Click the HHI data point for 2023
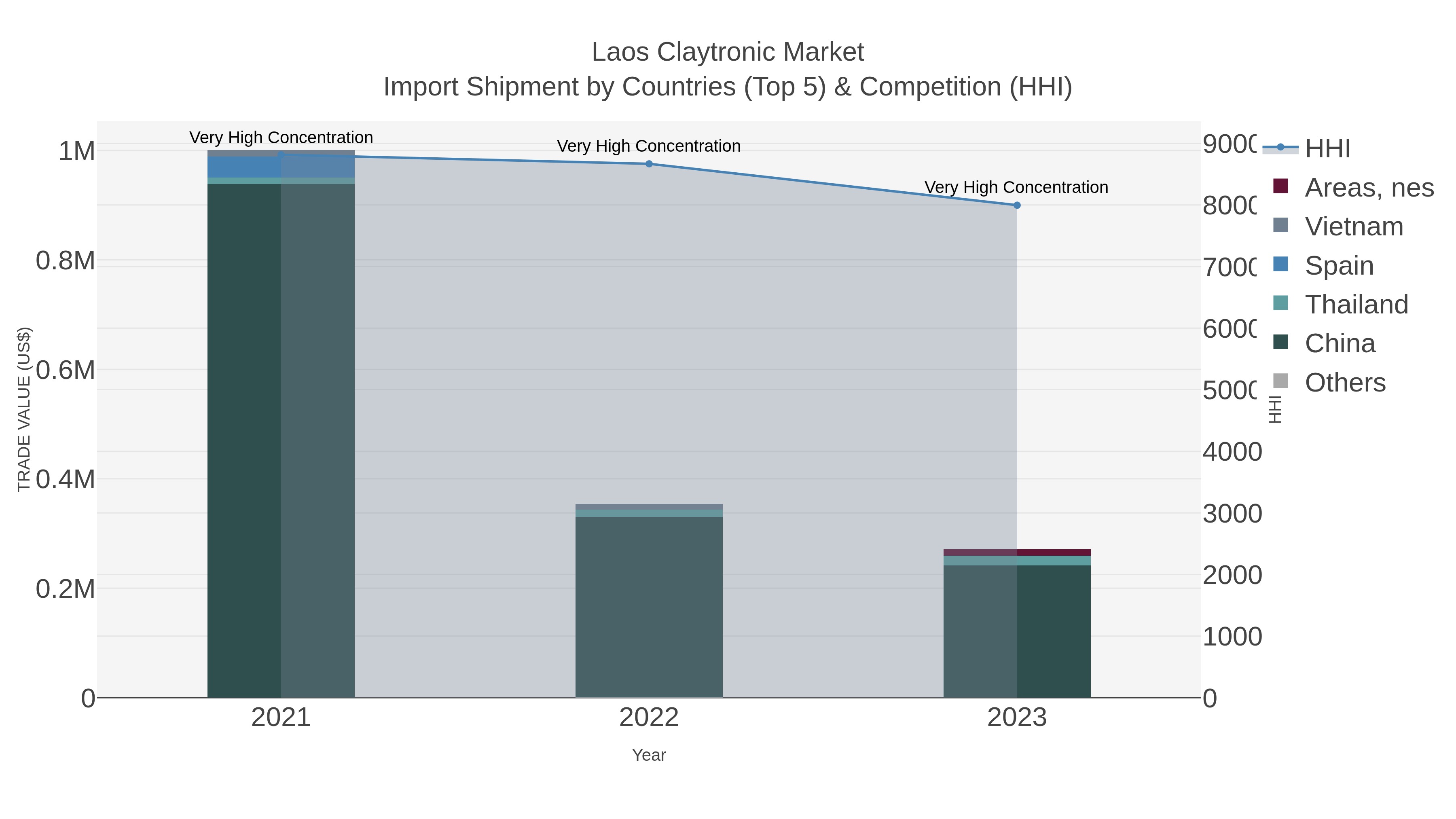Viewport: 1456px width, 819px height. point(1017,205)
